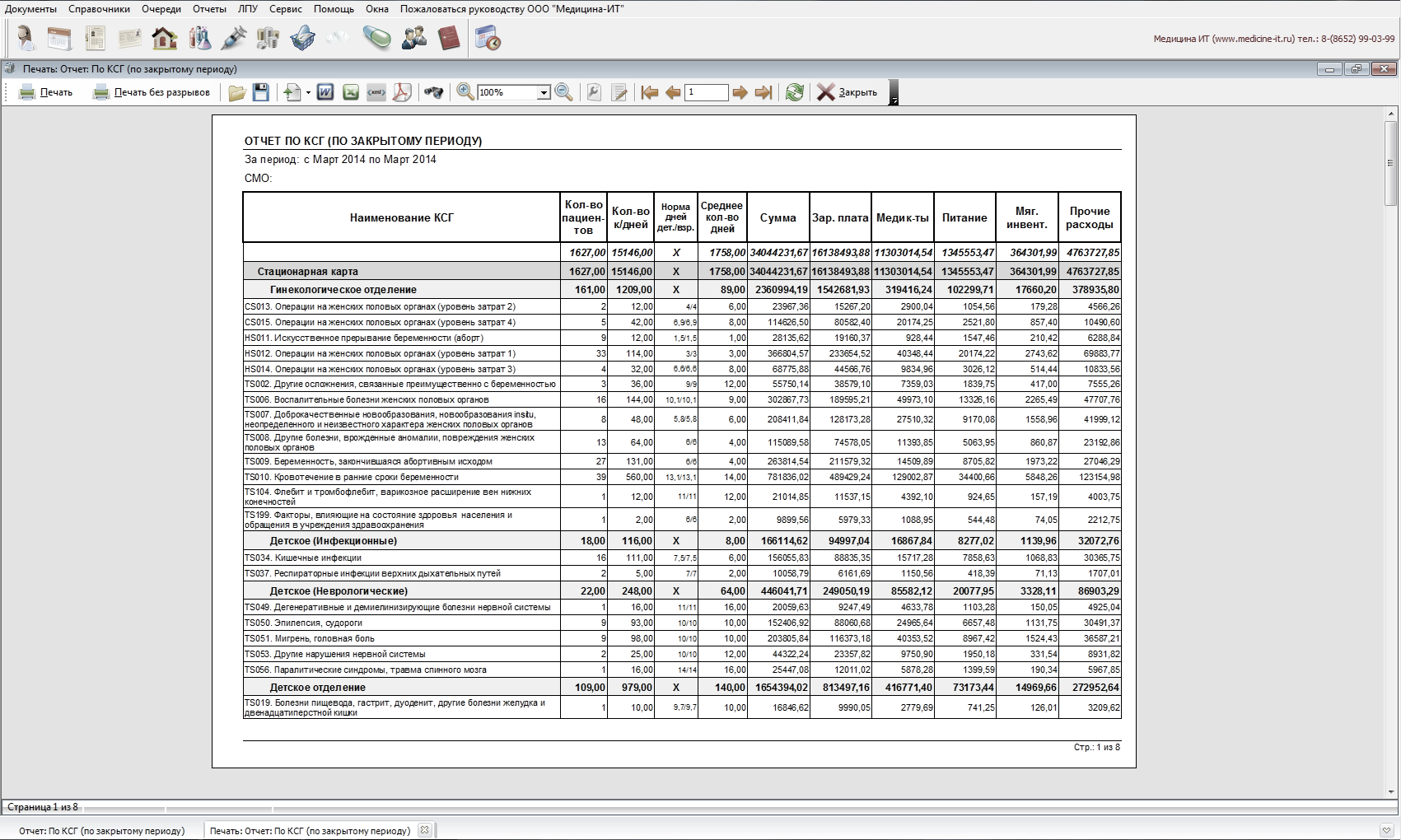Open the Окна menu

pos(377,9)
